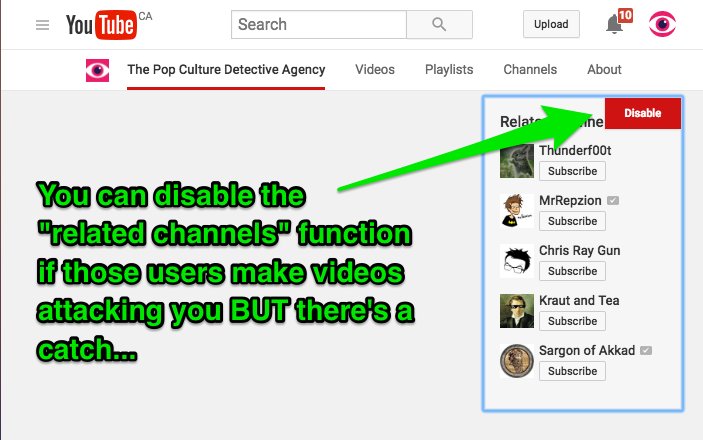The image size is (703, 440).
Task: Open the Chris Ray Gun name link
Action: point(580,250)
